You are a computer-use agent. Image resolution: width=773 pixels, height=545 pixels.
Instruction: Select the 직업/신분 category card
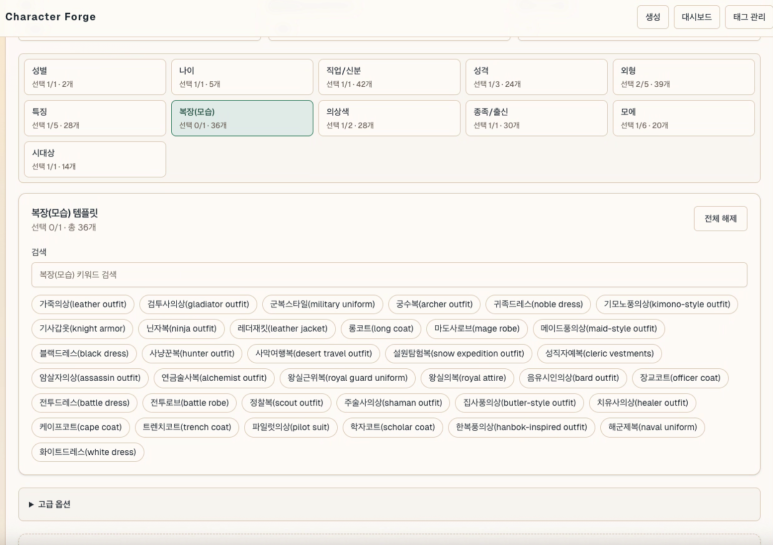tap(387, 77)
